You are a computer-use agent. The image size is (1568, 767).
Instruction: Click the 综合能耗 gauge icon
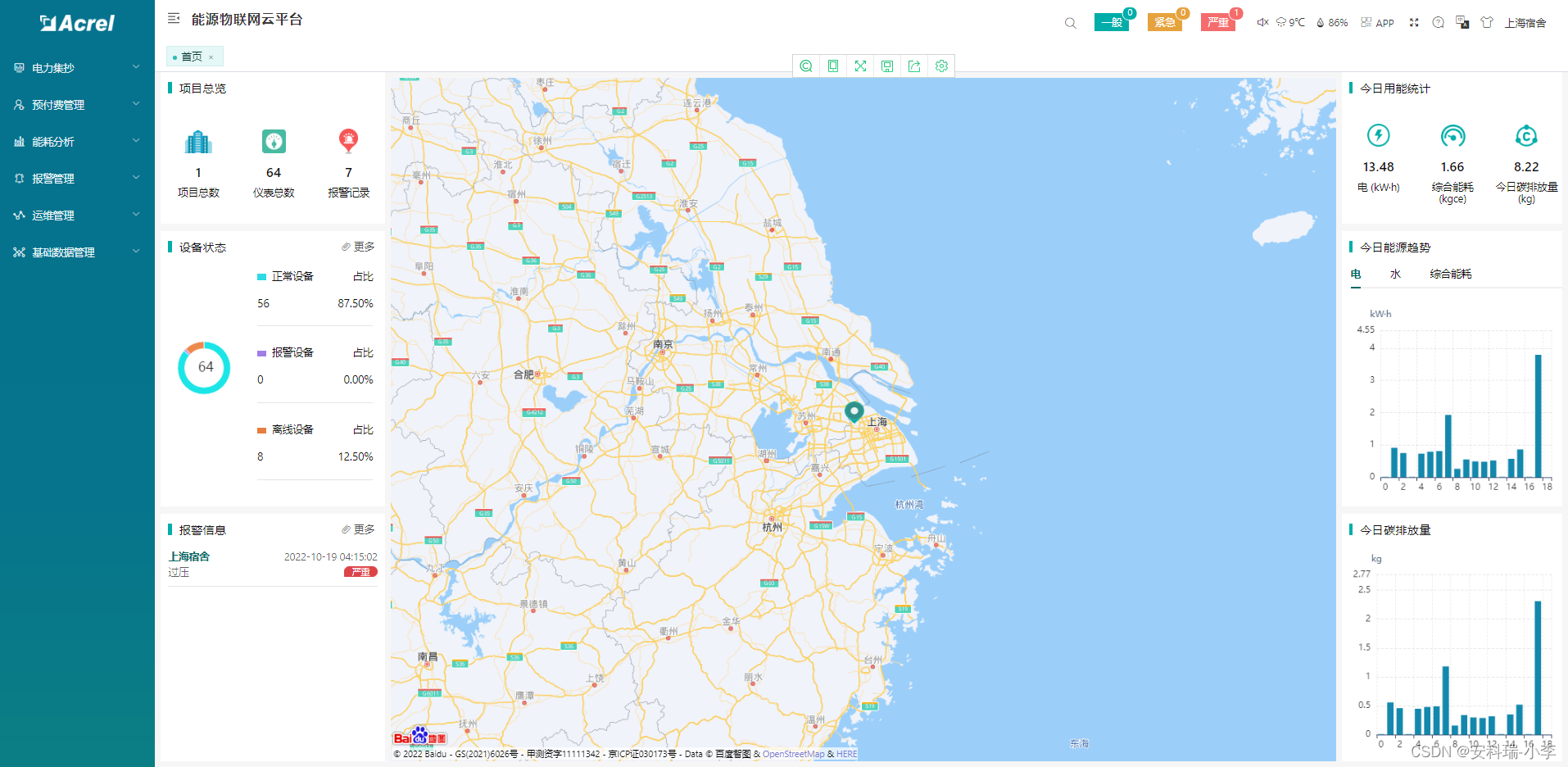(1452, 135)
